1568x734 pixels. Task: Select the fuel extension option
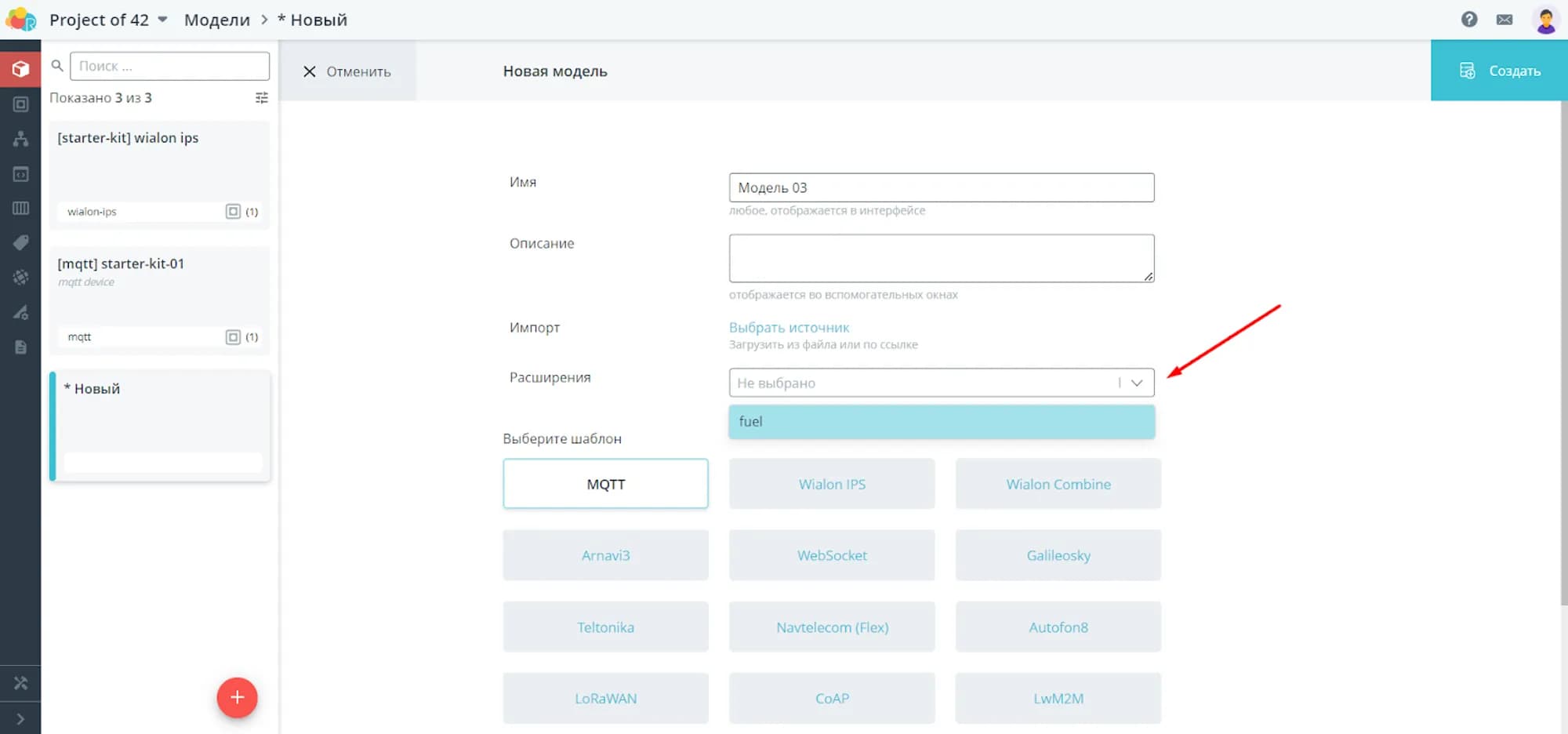941,422
